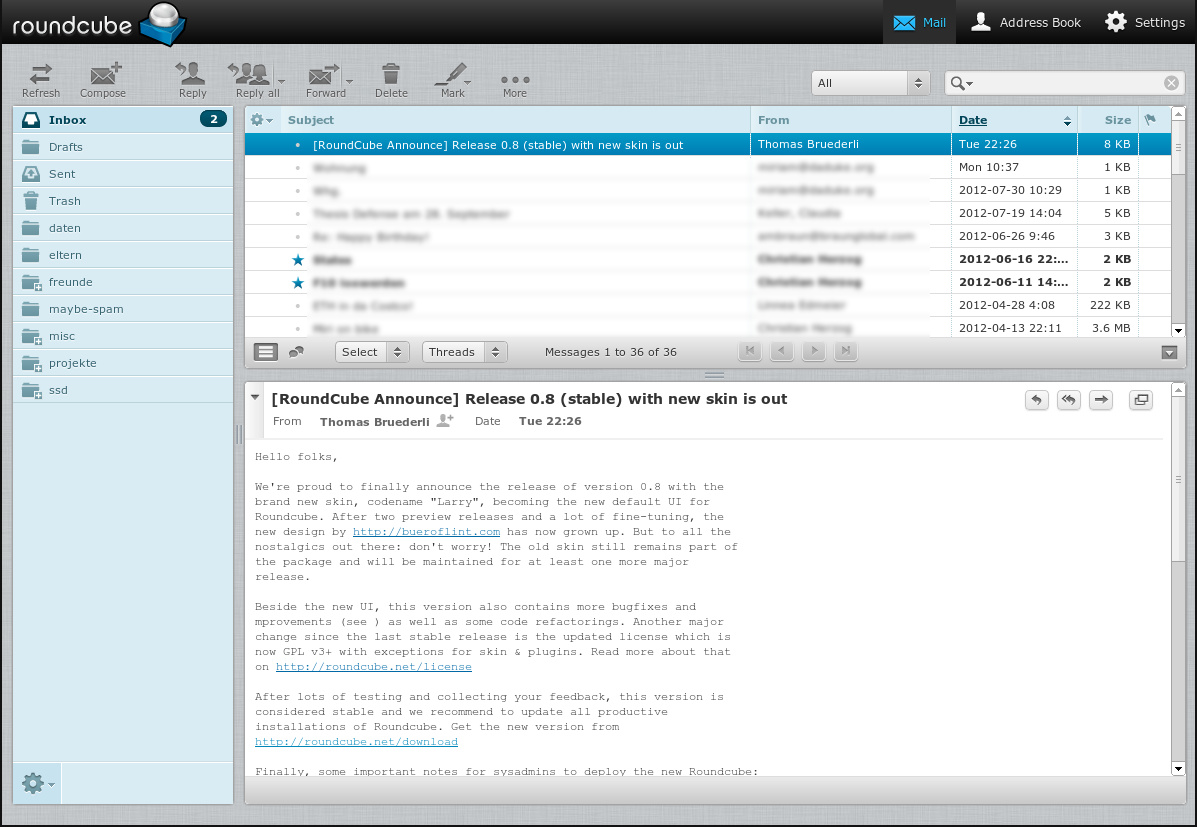Open the Reply all options arrow
Viewport: 1197px width, 827px height.
click(x=282, y=81)
